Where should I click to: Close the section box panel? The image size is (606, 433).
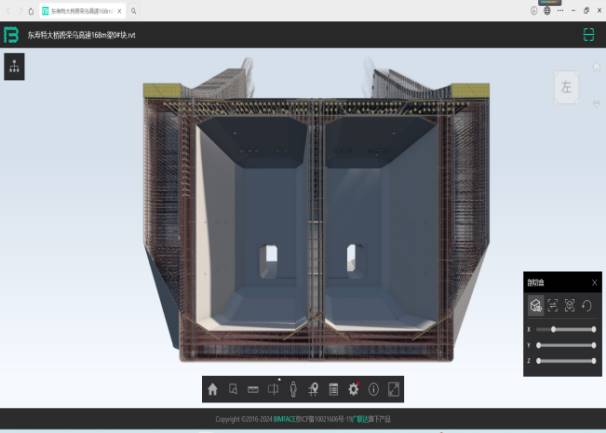point(594,282)
